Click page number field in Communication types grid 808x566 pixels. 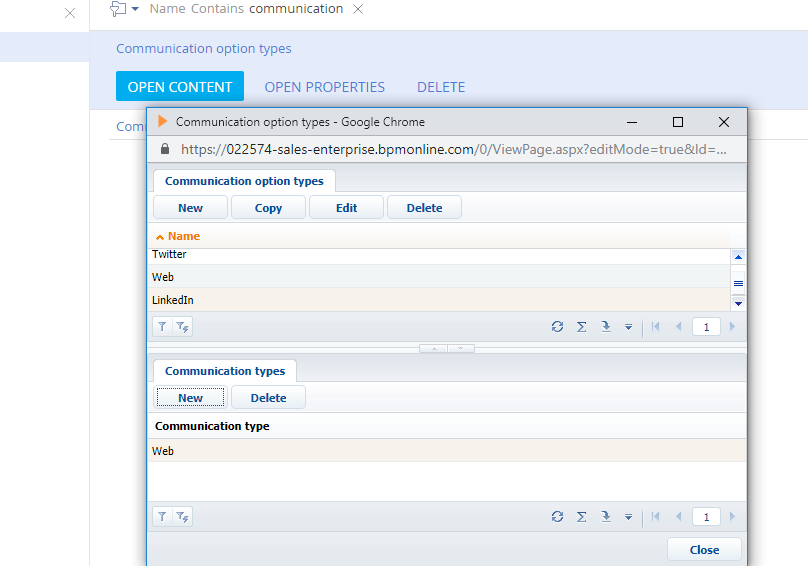point(706,517)
